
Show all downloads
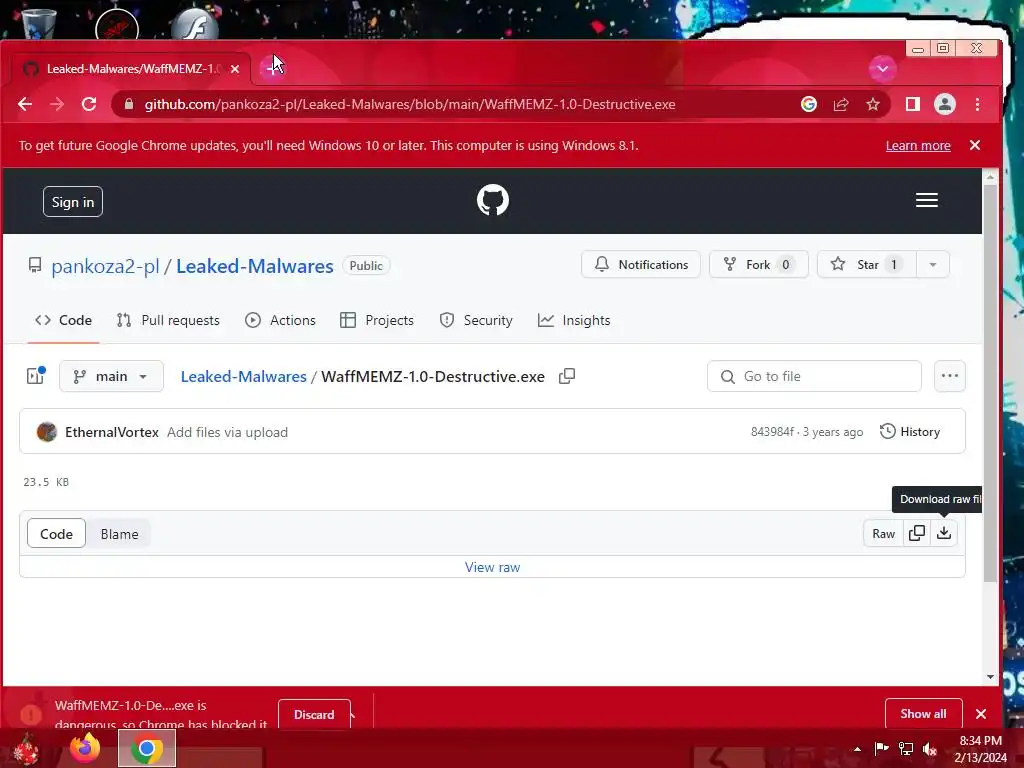click(923, 714)
